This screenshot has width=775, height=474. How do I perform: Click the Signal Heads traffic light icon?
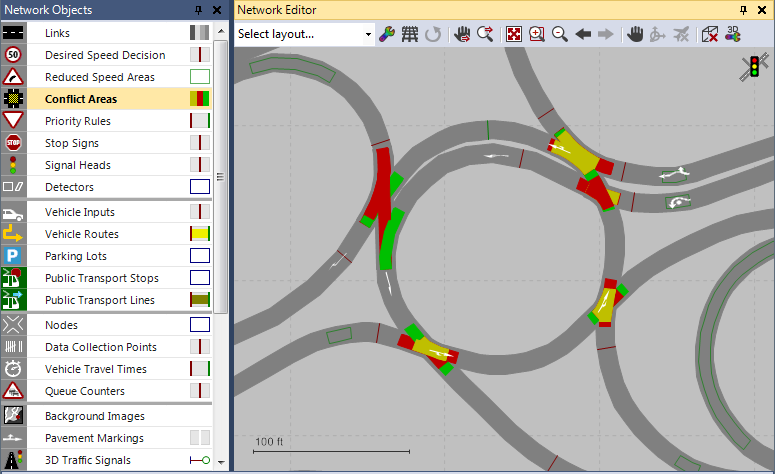click(x=14, y=165)
